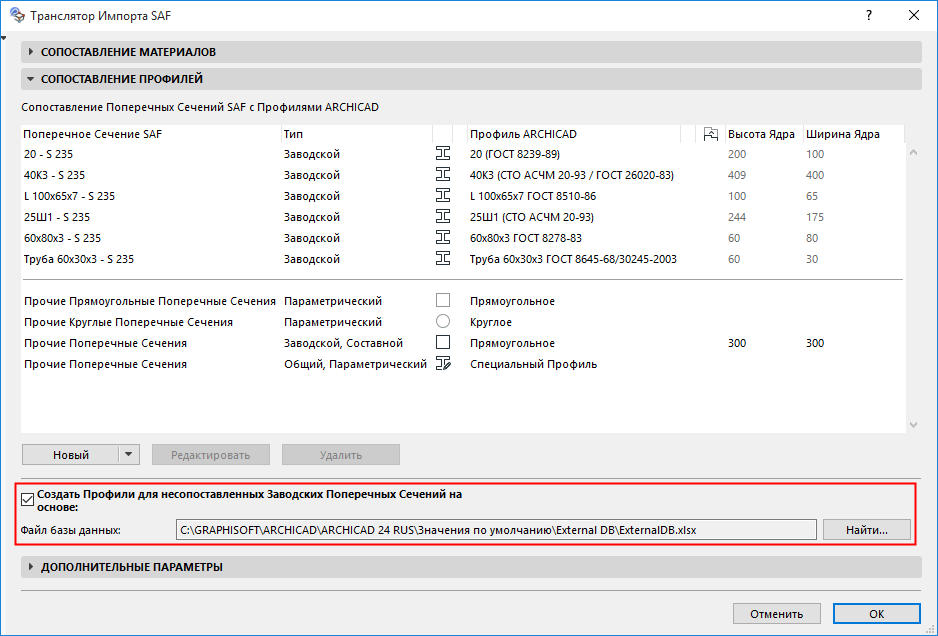Click the rectangular icon next to Параметрический Прямоугольное
The image size is (938, 636).
tap(443, 300)
